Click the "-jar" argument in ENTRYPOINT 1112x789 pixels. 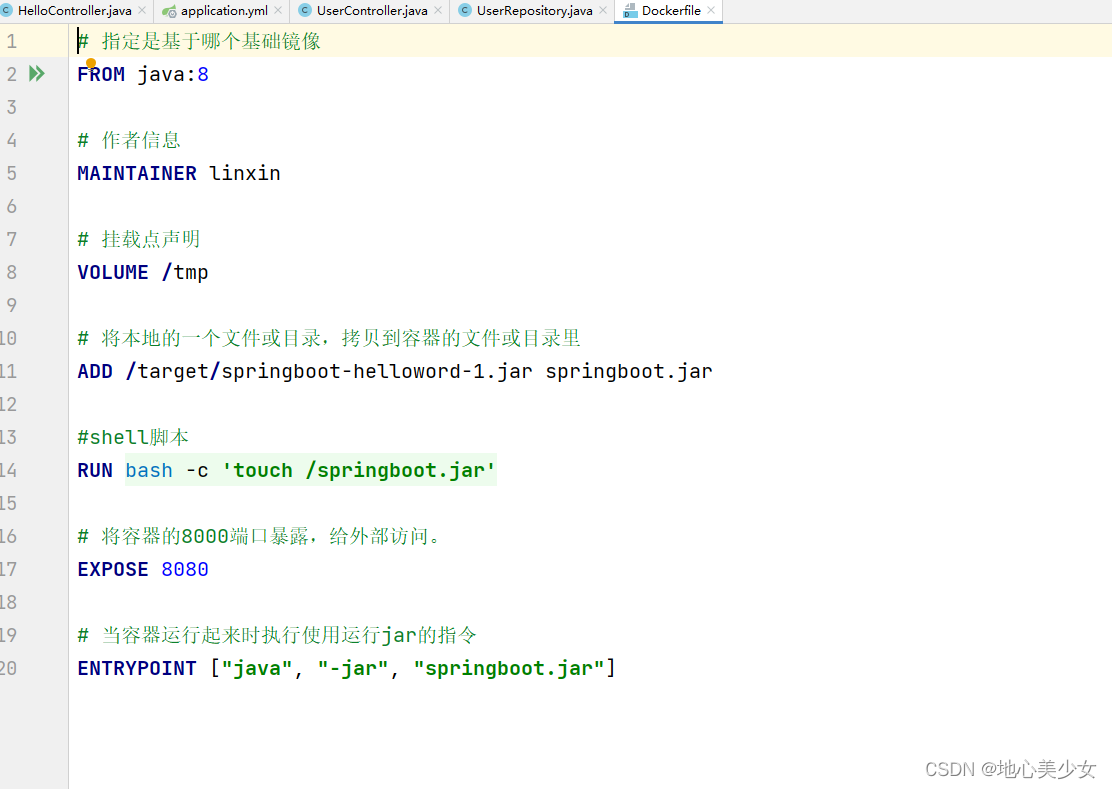tap(353, 668)
